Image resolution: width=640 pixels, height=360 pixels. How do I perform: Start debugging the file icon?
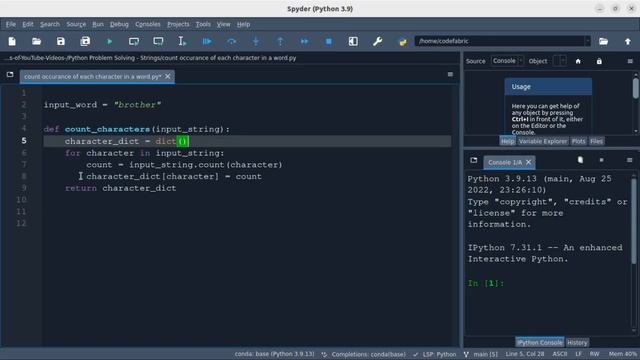[207, 41]
